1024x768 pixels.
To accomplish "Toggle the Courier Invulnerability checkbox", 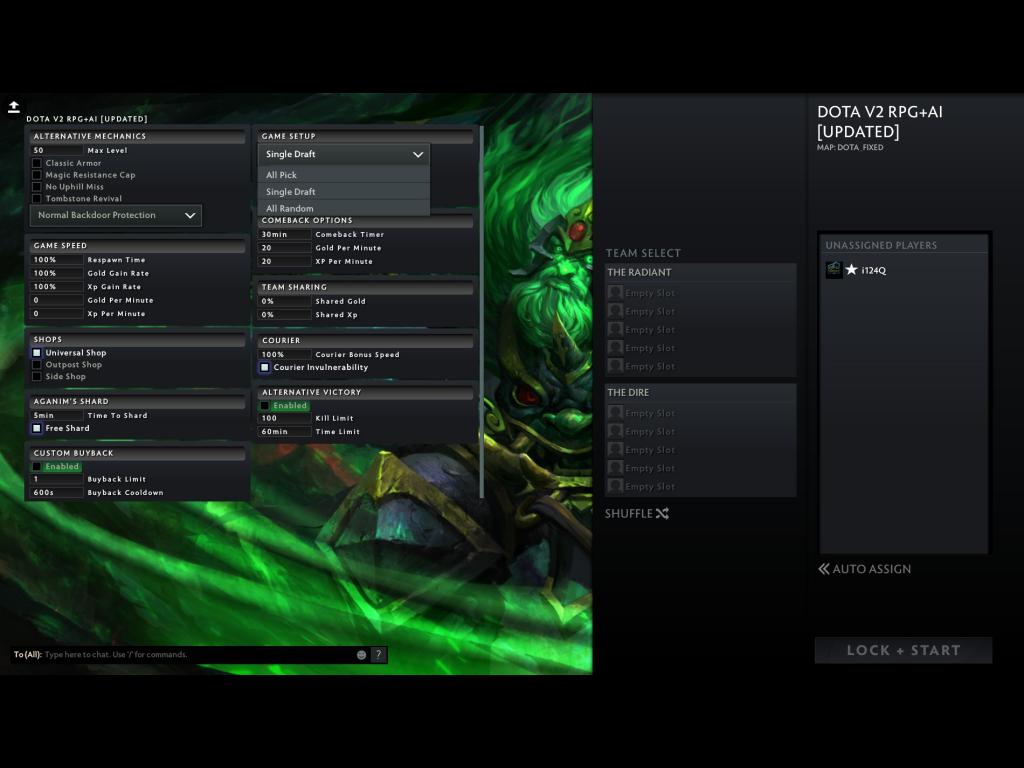I will [x=264, y=368].
